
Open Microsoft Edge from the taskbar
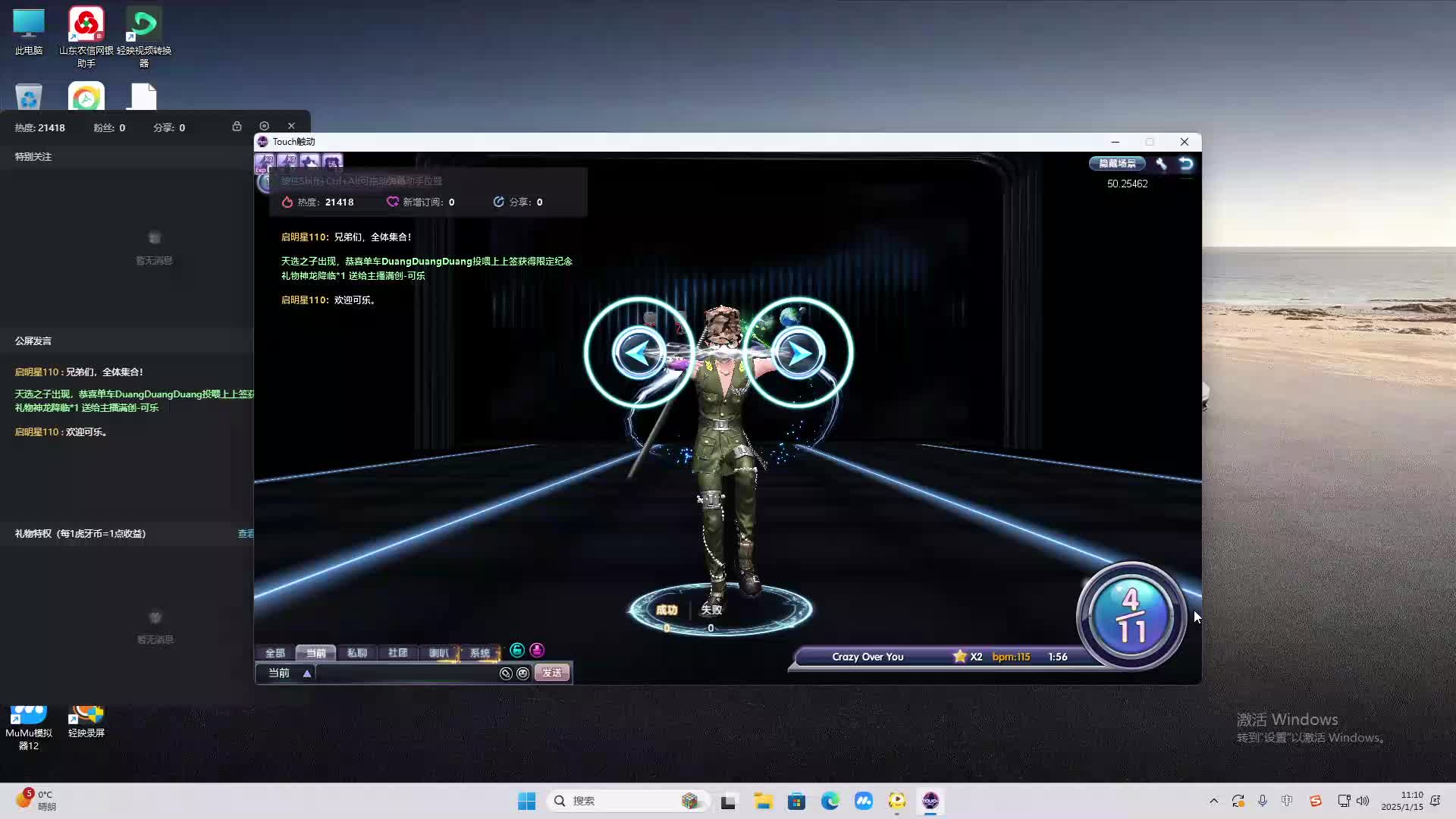point(830,801)
